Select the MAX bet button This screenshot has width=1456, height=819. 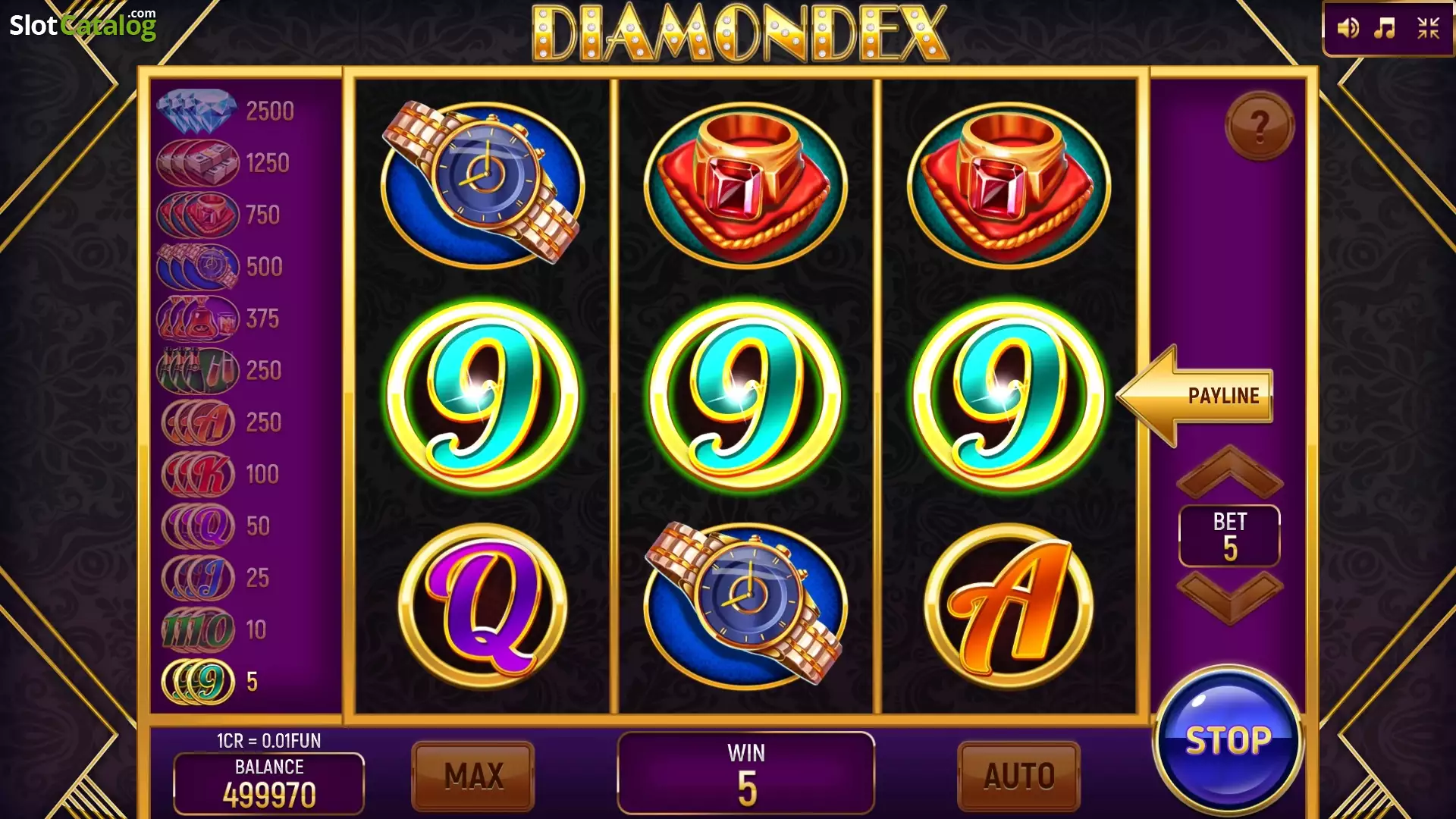point(473,776)
